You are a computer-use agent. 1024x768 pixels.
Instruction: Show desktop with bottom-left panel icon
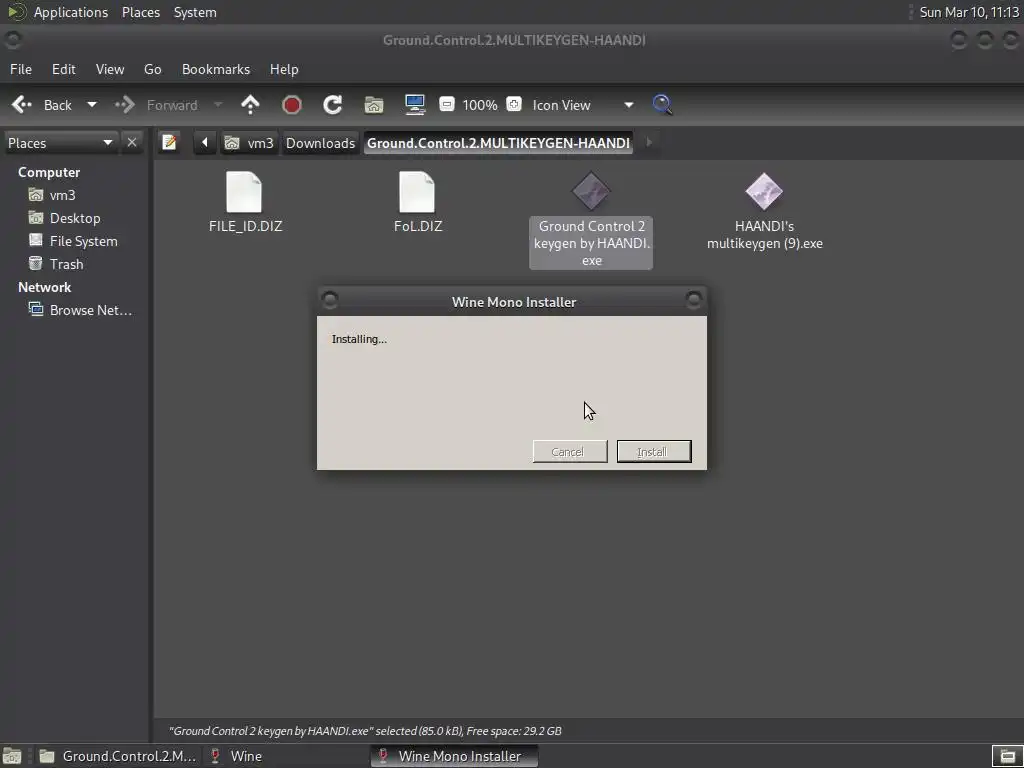pyautogui.click(x=12, y=756)
